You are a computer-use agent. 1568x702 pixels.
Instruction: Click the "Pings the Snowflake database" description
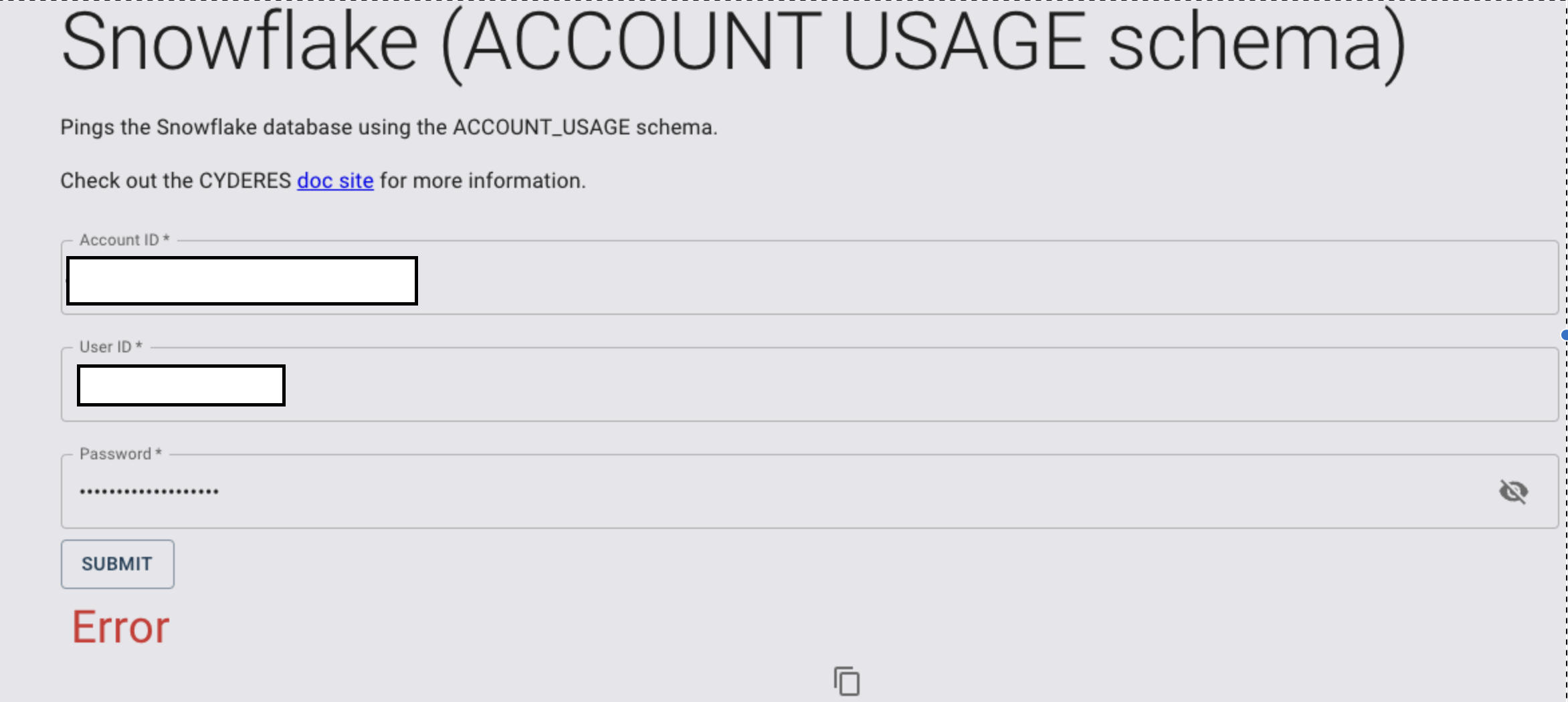click(388, 127)
